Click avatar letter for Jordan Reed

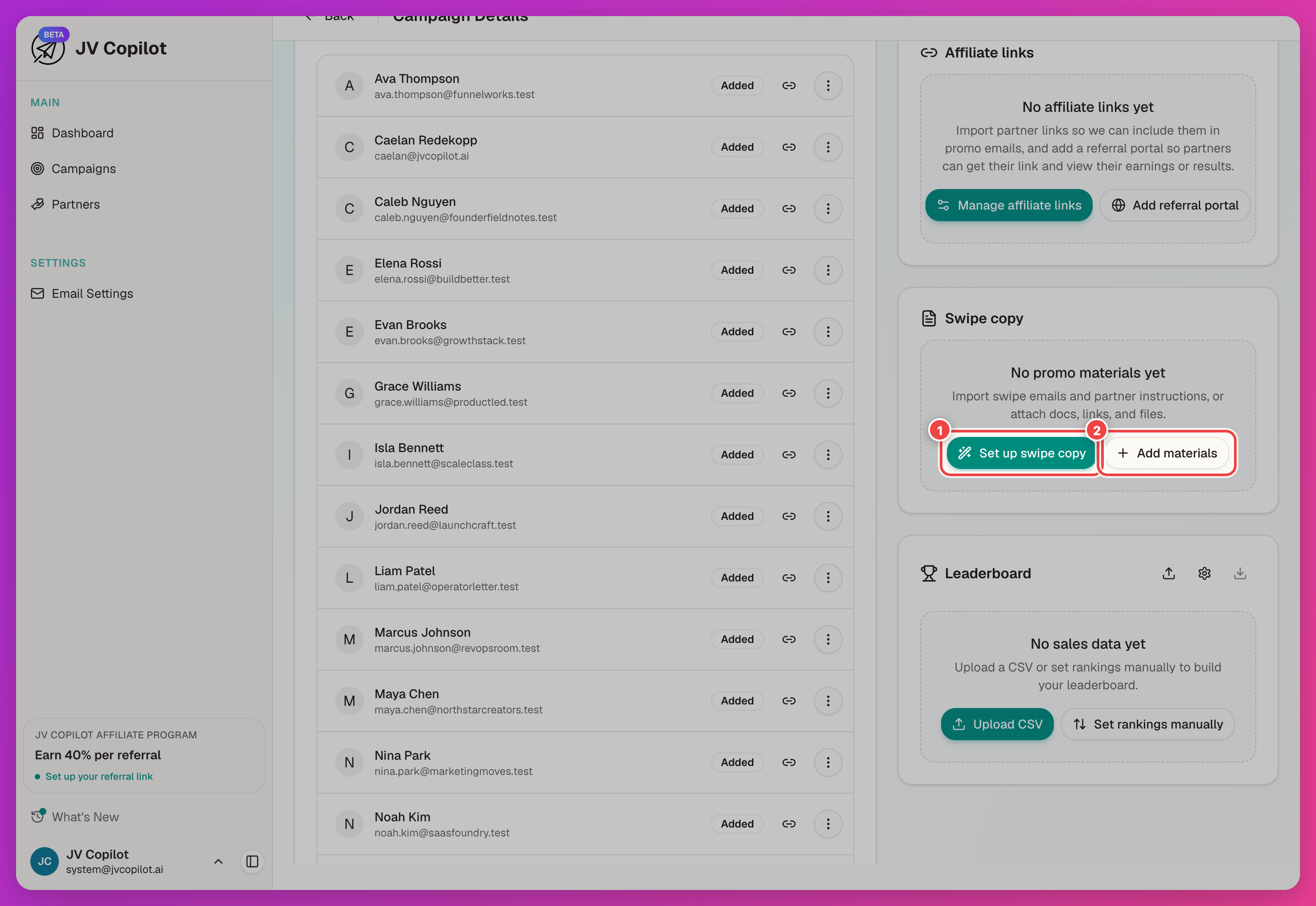[x=349, y=517]
